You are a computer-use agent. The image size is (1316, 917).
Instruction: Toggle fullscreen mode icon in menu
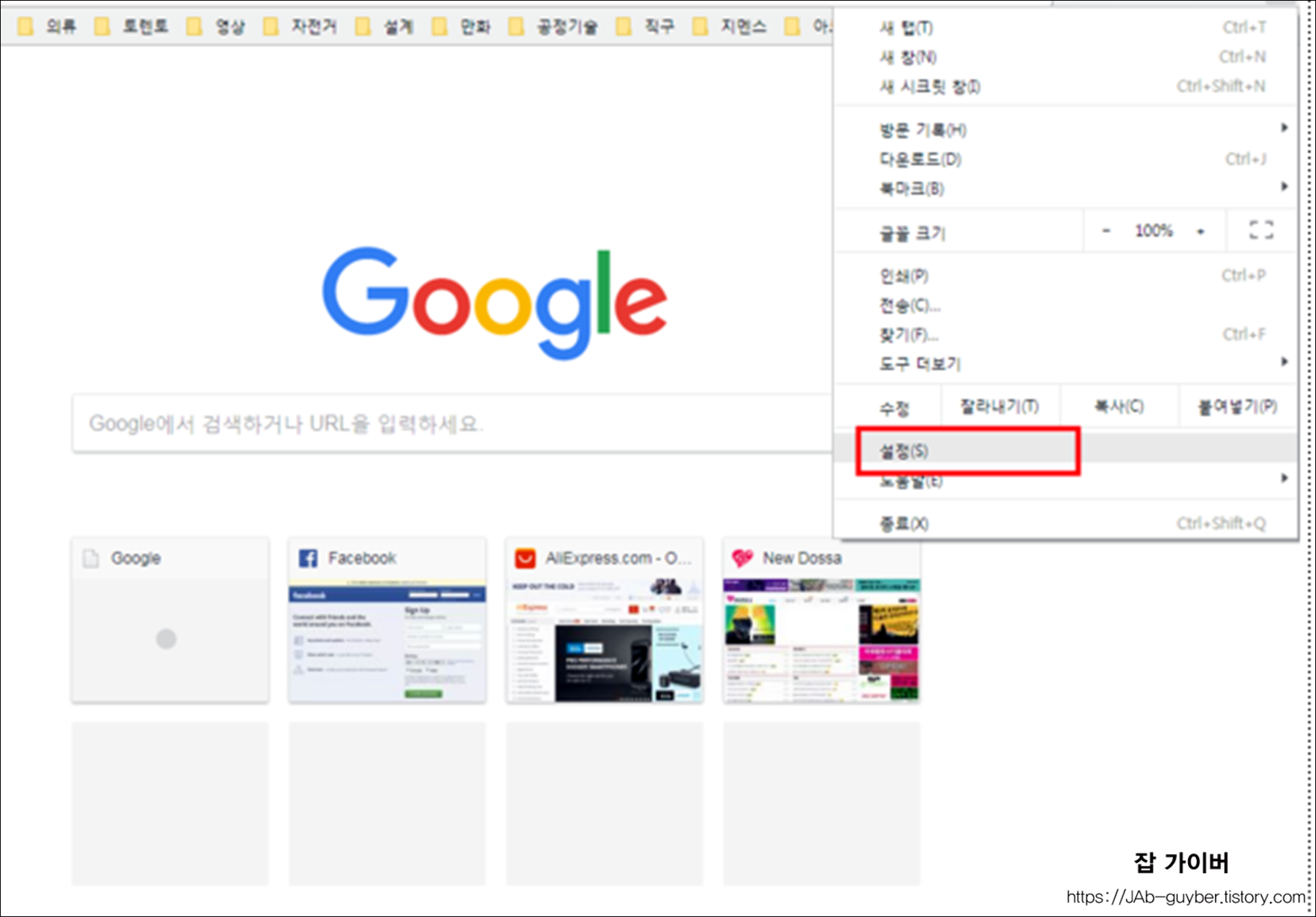1260,230
